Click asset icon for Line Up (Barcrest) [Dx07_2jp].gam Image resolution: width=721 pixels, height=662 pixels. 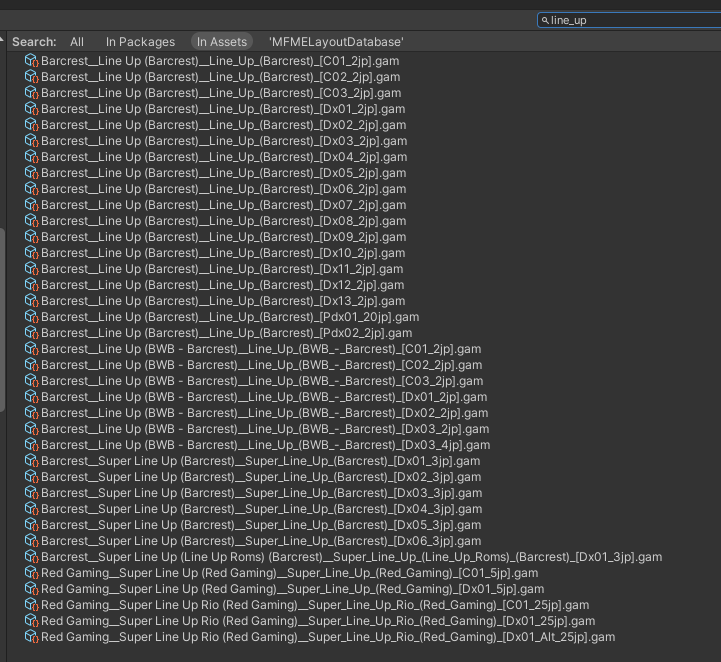31,205
